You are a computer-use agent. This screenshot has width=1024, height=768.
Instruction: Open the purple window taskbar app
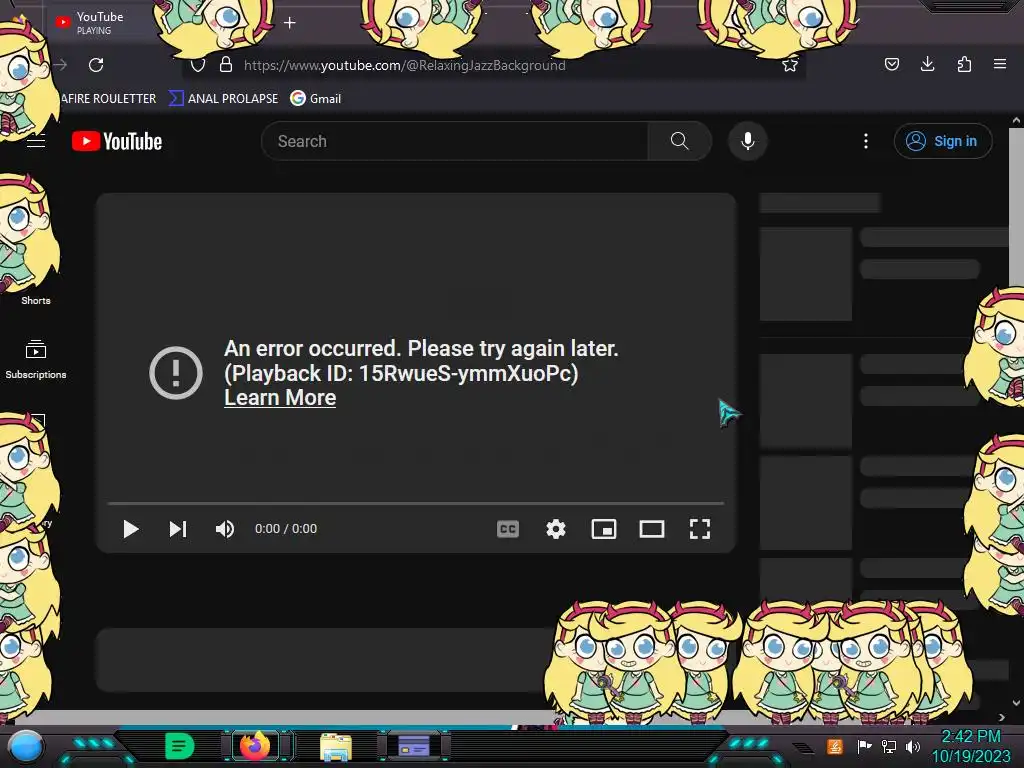[414, 746]
